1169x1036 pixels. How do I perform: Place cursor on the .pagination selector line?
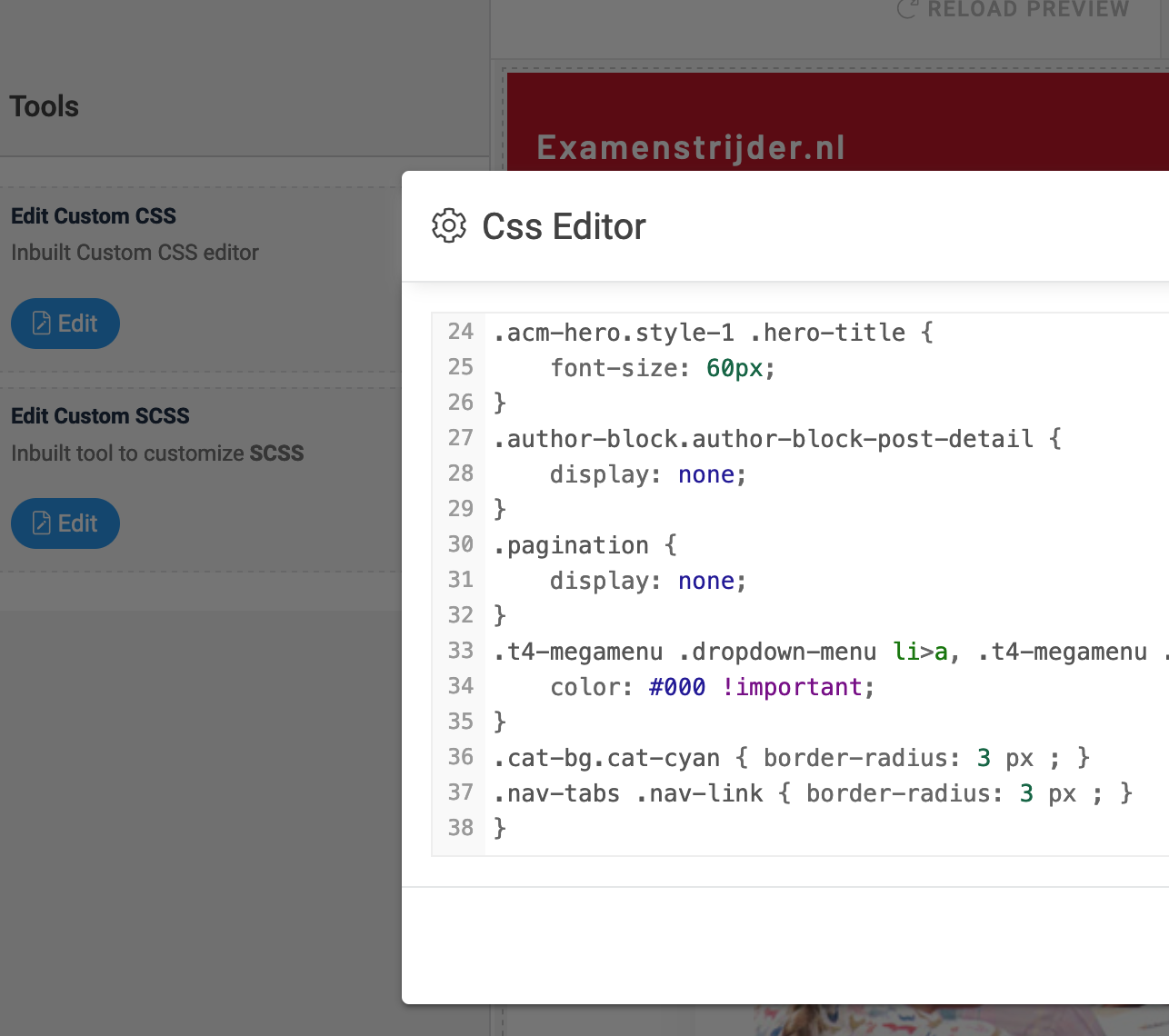pos(585,545)
